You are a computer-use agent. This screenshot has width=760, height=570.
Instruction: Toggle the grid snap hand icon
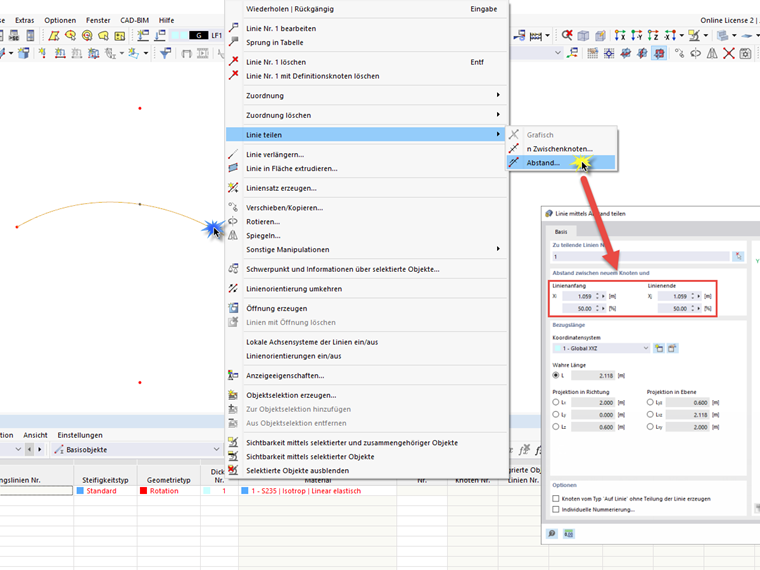[593, 53]
